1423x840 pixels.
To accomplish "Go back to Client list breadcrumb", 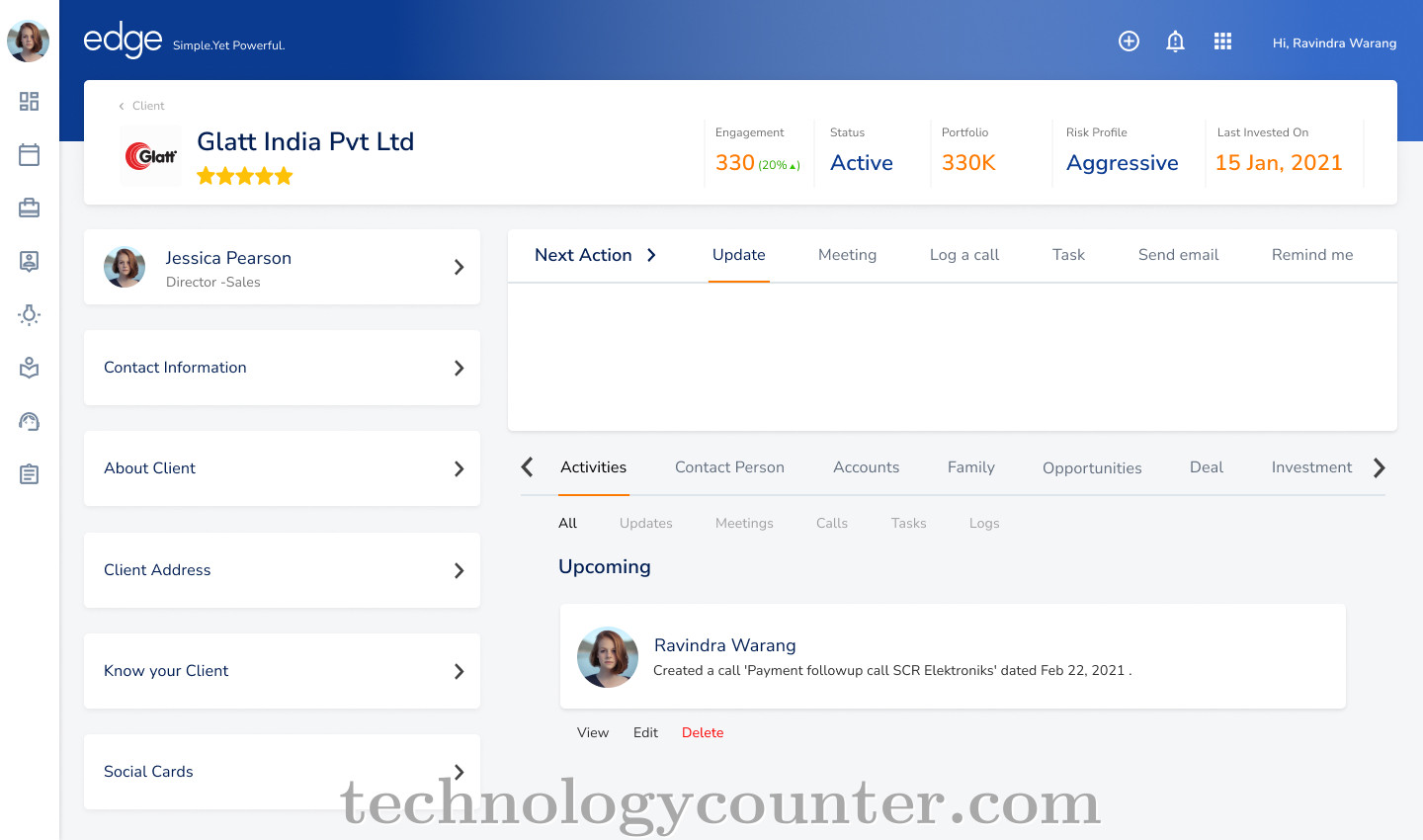I will [x=142, y=106].
